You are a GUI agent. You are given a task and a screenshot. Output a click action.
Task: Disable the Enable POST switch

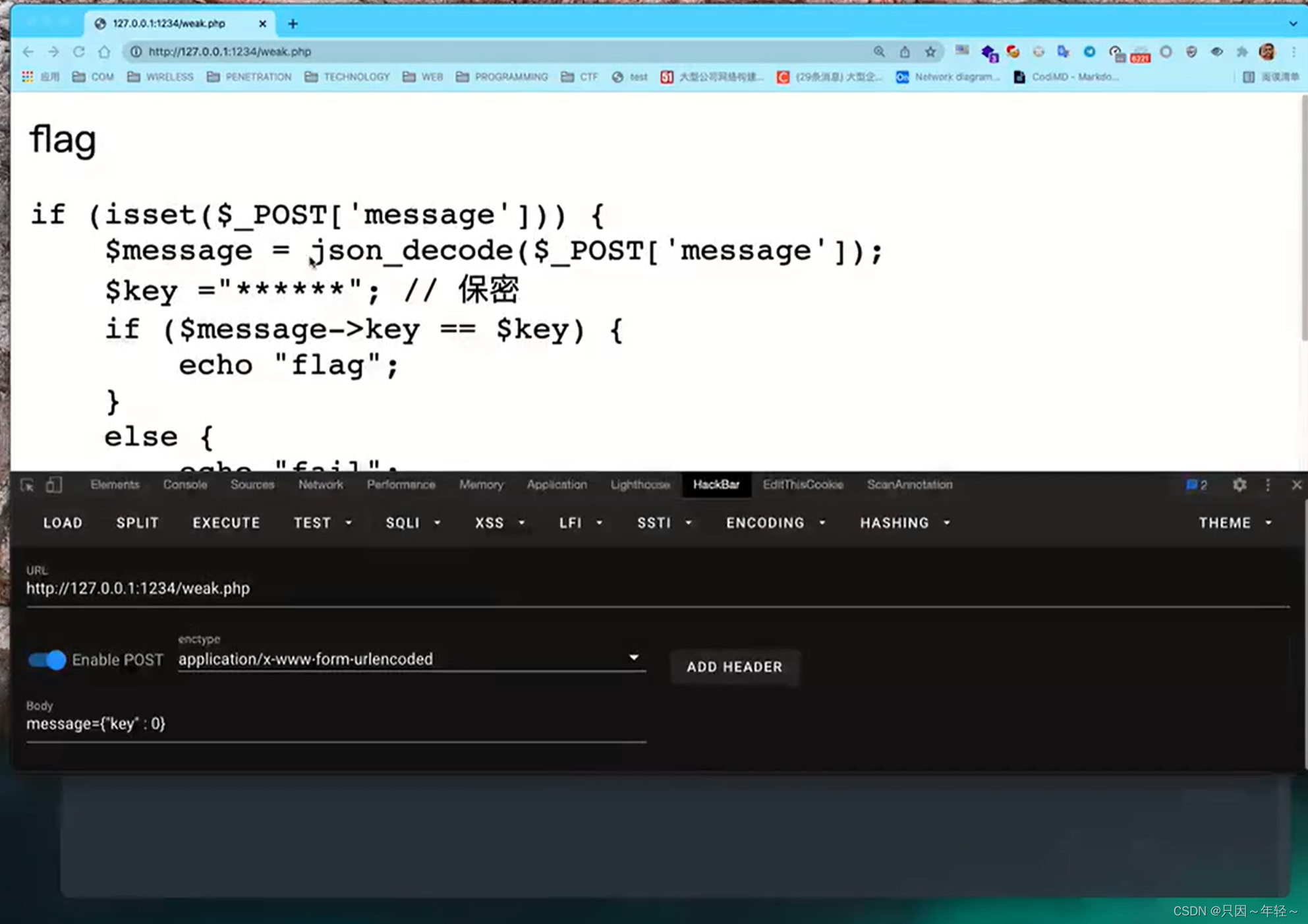pos(47,660)
